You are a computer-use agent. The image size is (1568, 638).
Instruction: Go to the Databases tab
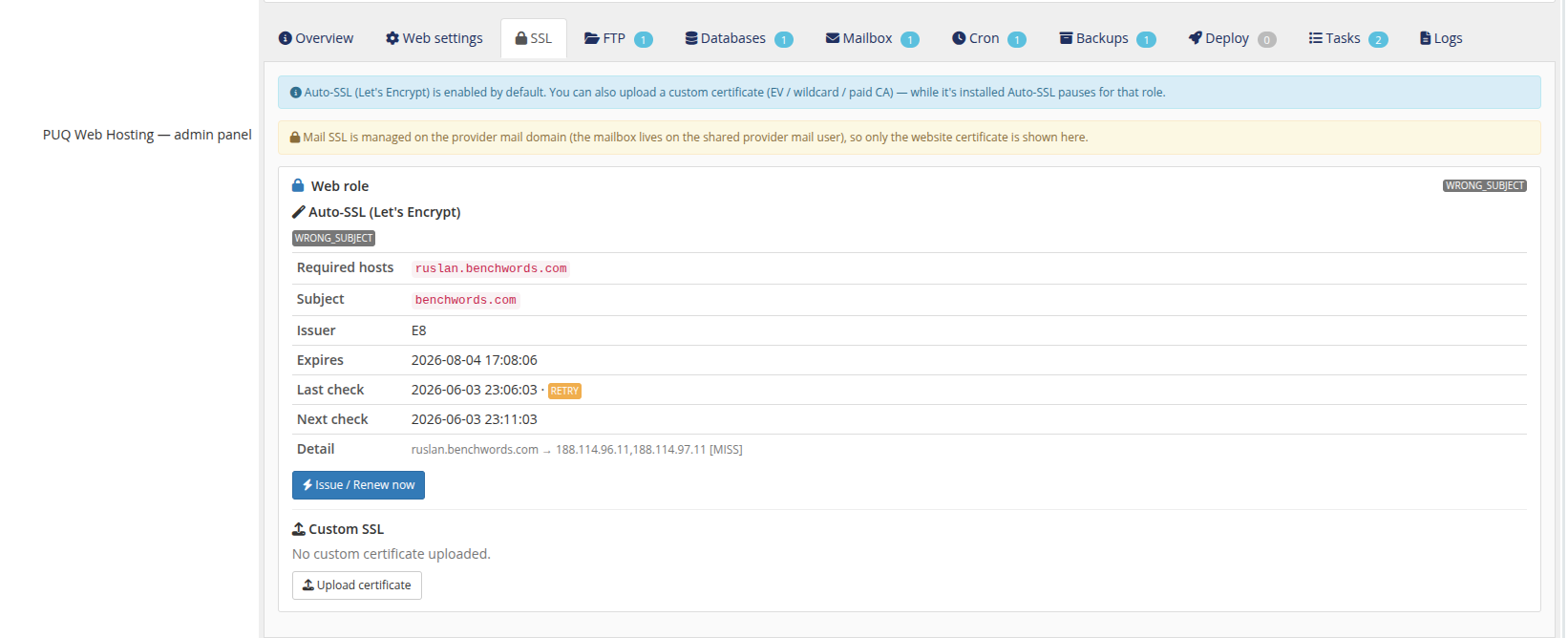tap(739, 38)
